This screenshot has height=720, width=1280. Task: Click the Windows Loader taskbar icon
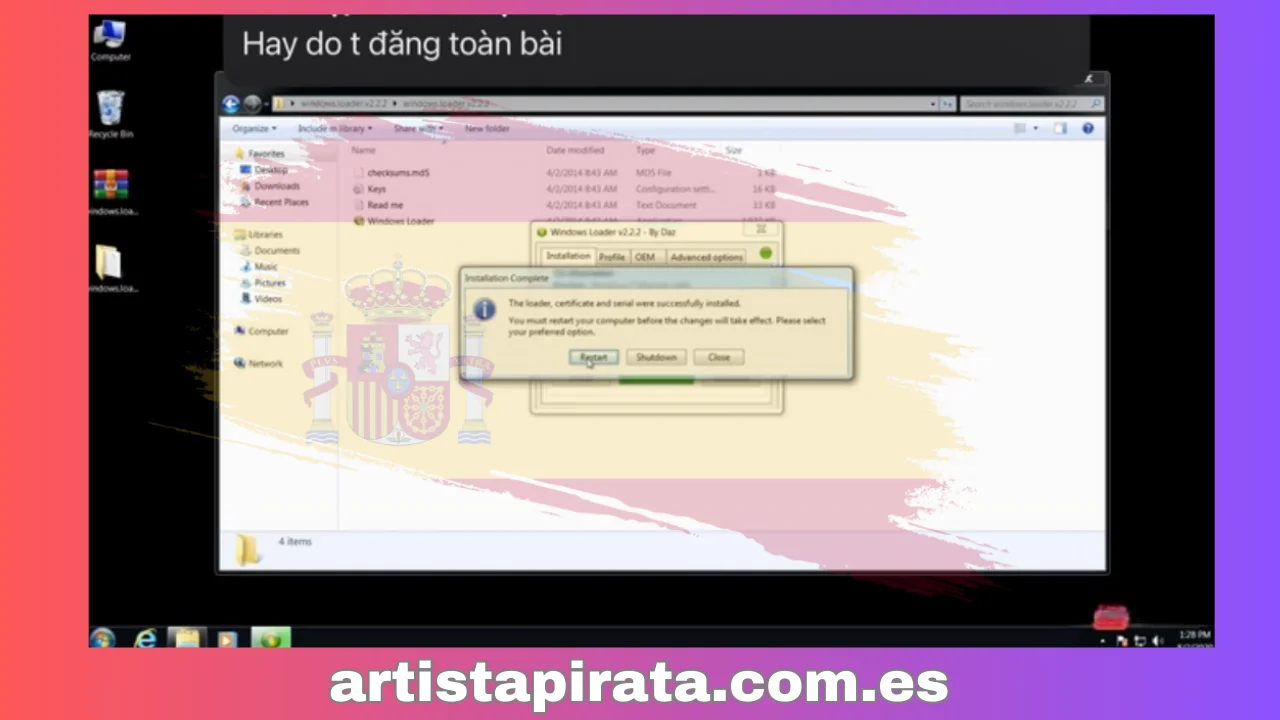269,638
